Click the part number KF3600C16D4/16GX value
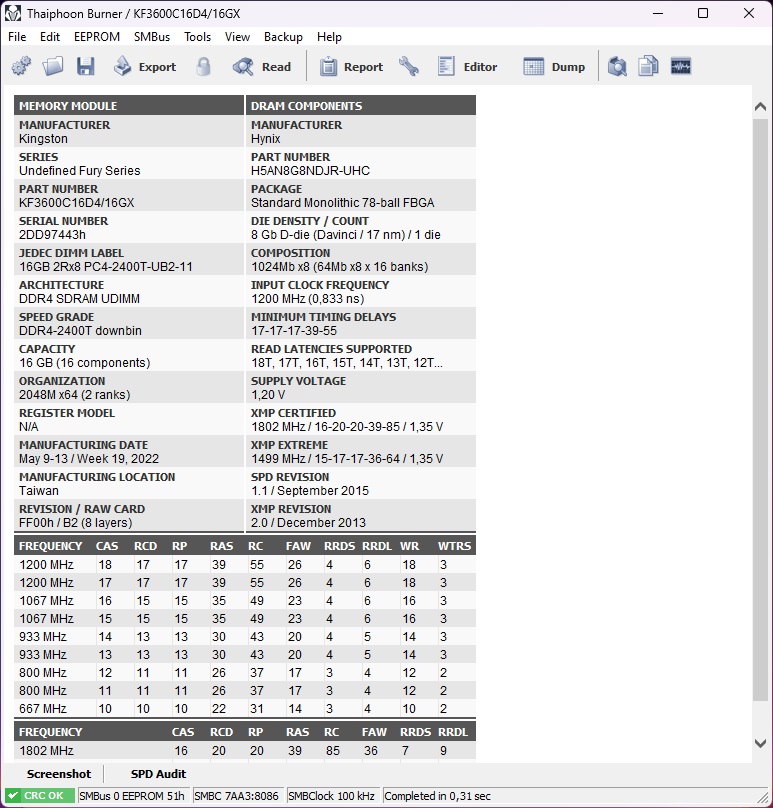The height and width of the screenshot is (808, 773). click(x=77, y=203)
